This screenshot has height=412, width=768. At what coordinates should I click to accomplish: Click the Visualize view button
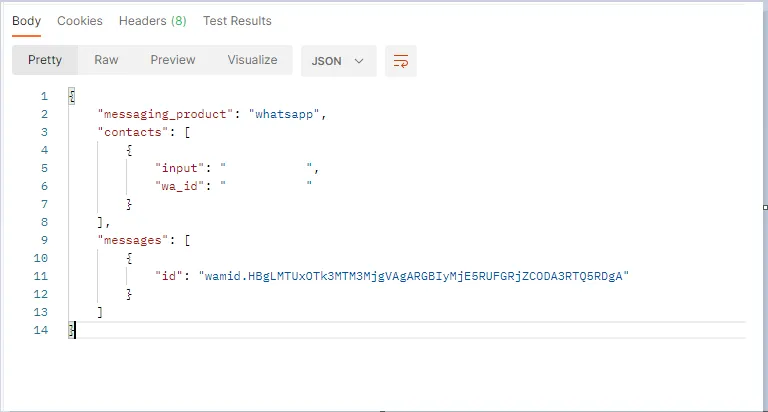(x=252, y=60)
